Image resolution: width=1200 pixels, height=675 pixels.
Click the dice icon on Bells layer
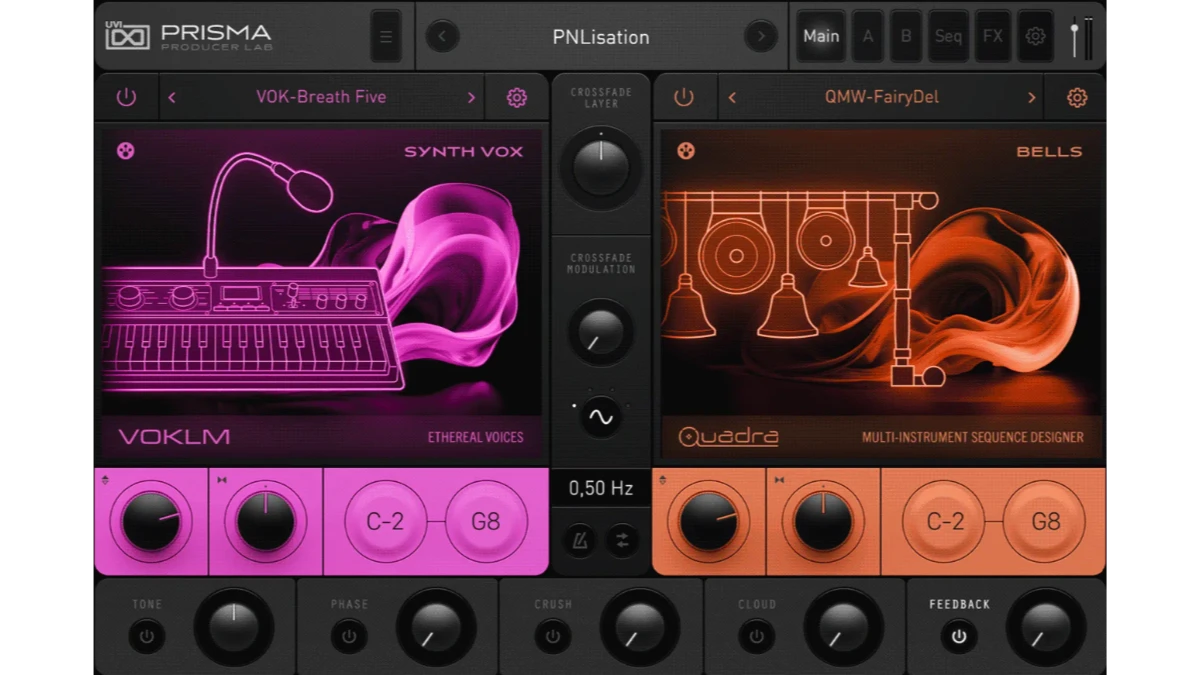(x=685, y=151)
